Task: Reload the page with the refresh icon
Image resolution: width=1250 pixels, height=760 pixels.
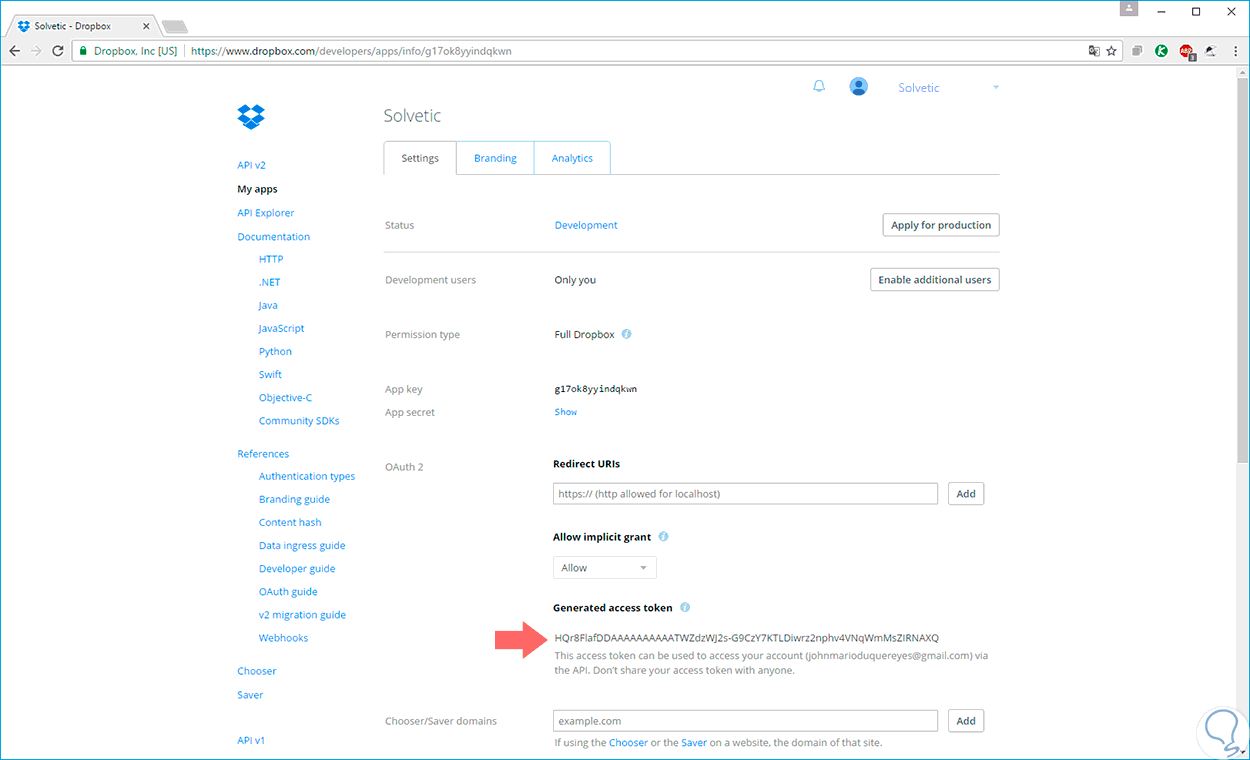Action: pos(58,50)
